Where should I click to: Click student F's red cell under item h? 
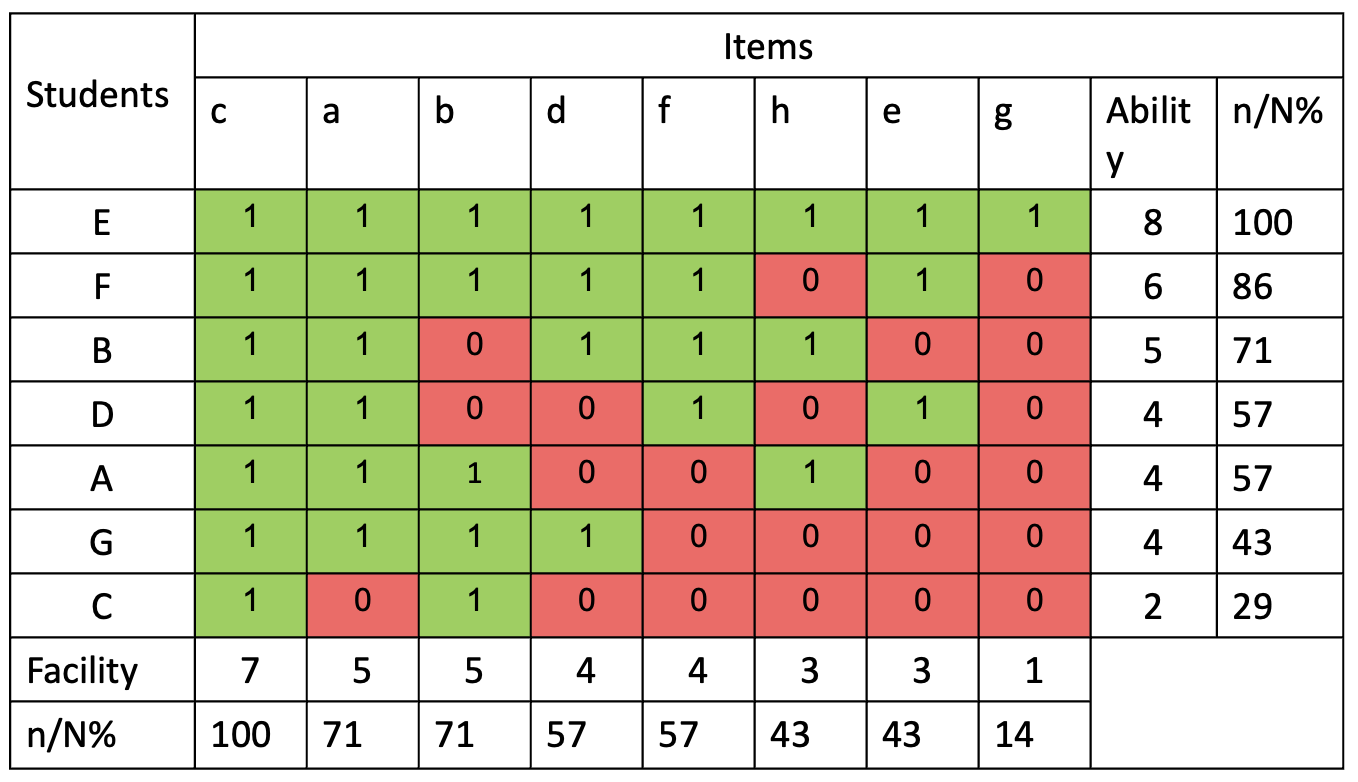pyautogui.click(x=810, y=286)
